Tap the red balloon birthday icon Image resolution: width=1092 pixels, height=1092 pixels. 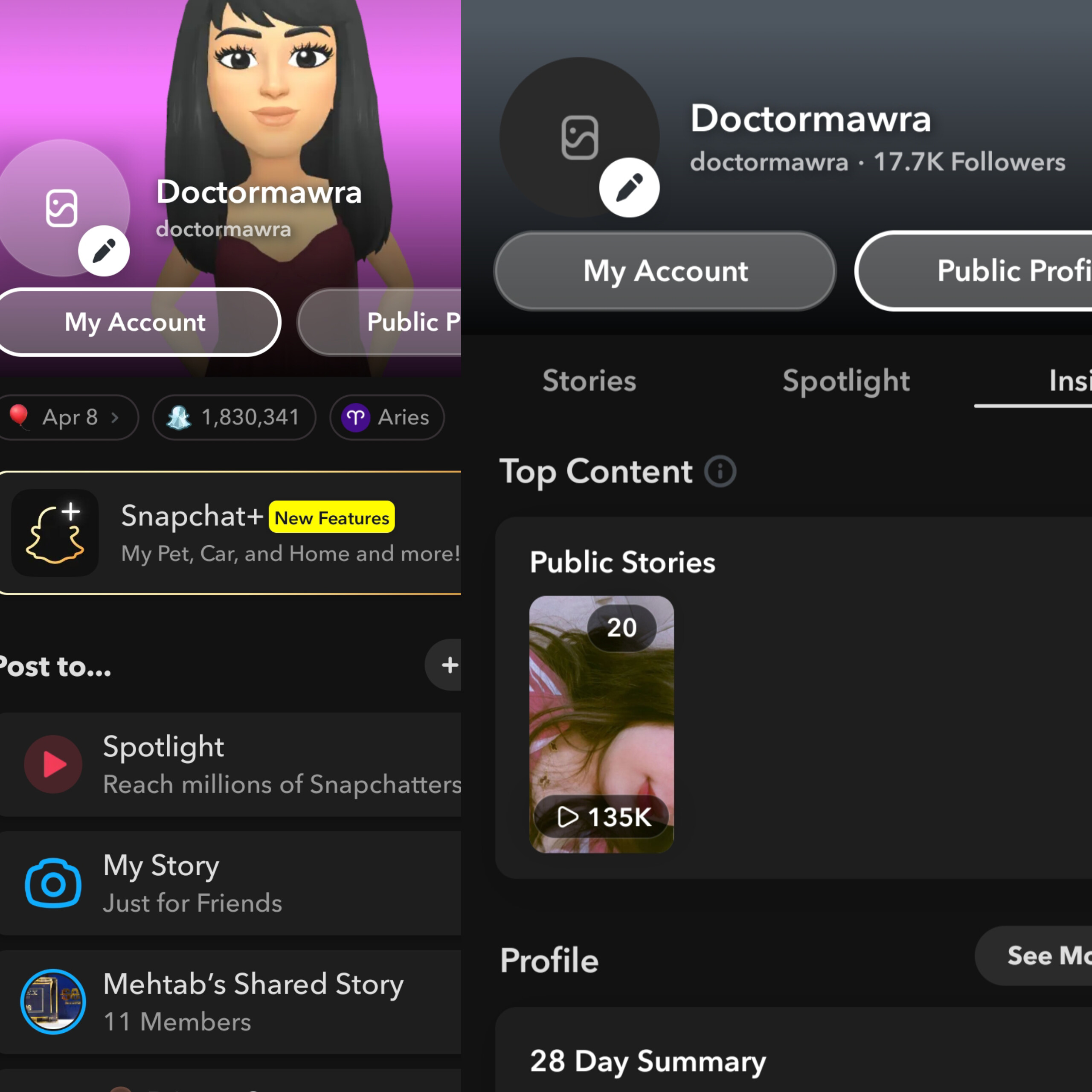pyautogui.click(x=19, y=417)
